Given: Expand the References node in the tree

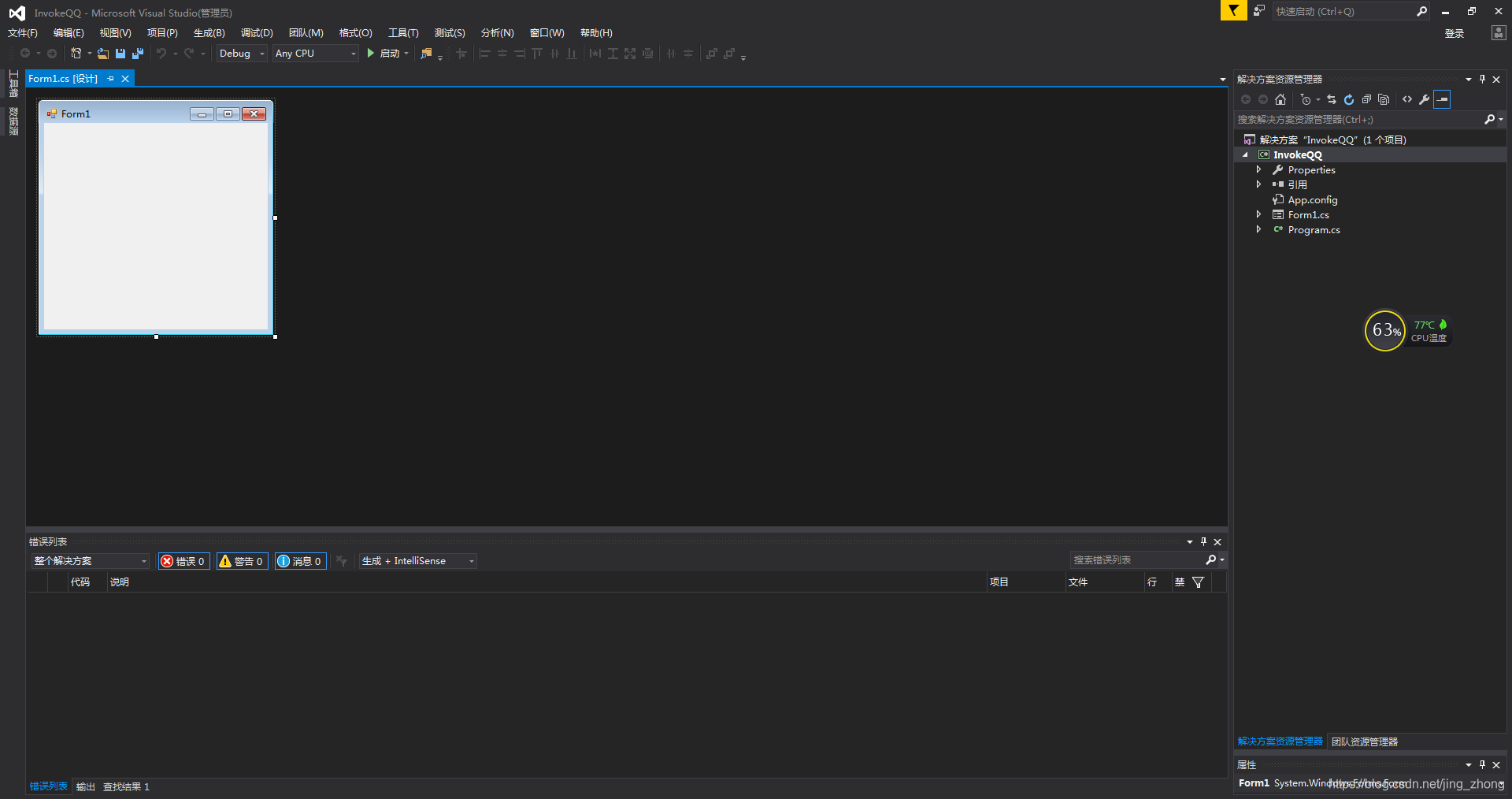Looking at the screenshot, I should [x=1258, y=184].
